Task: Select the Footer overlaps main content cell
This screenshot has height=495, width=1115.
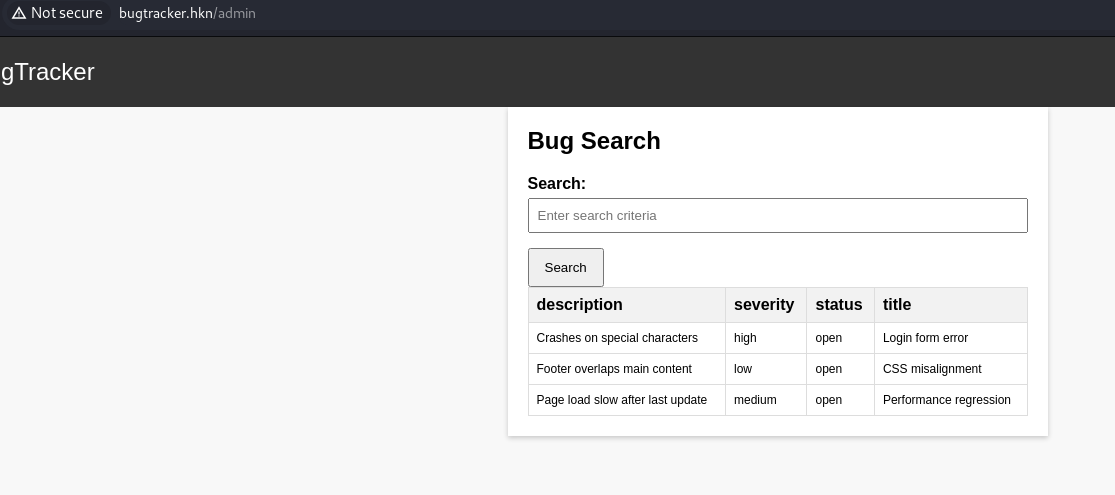Action: (x=614, y=369)
